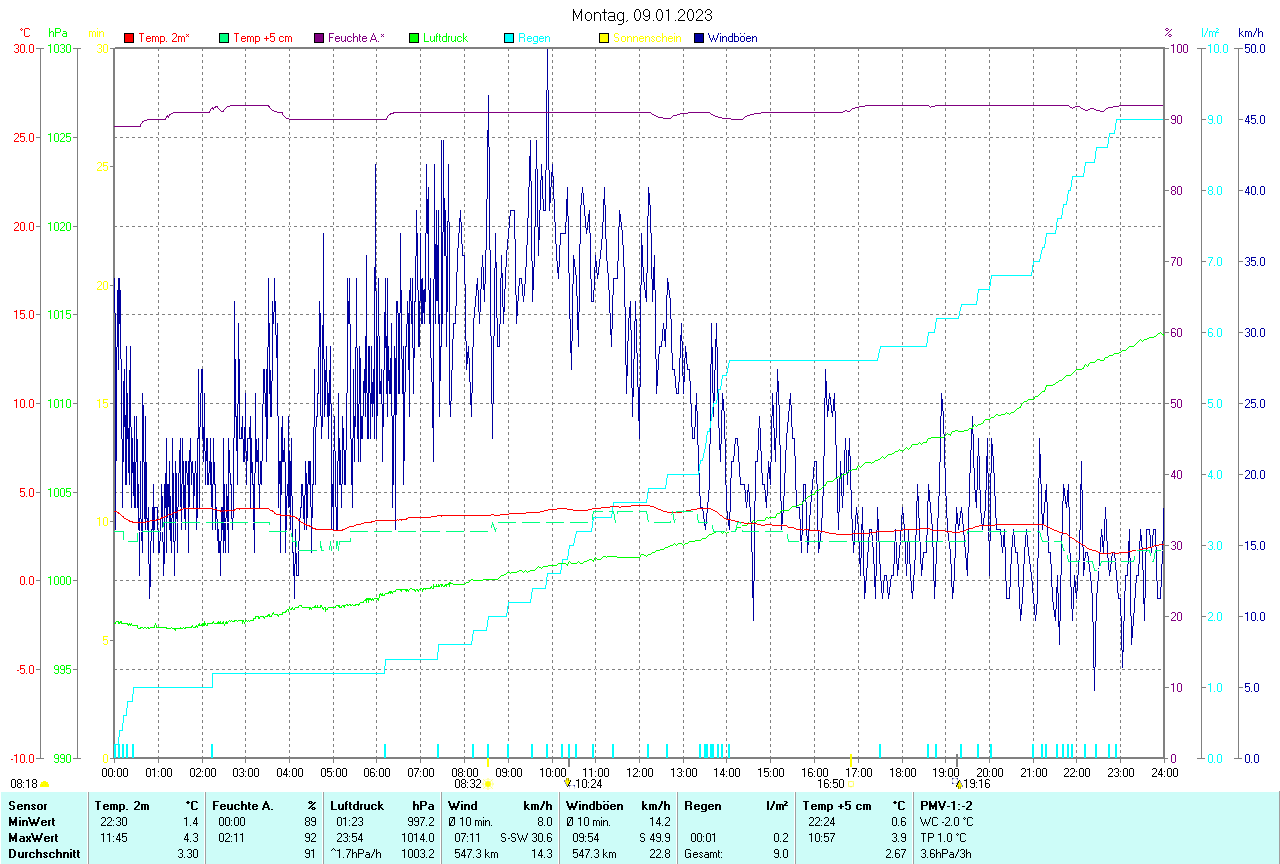Click the 24:00 time axis label
This screenshot has height=864, width=1280.
[x=1164, y=773]
